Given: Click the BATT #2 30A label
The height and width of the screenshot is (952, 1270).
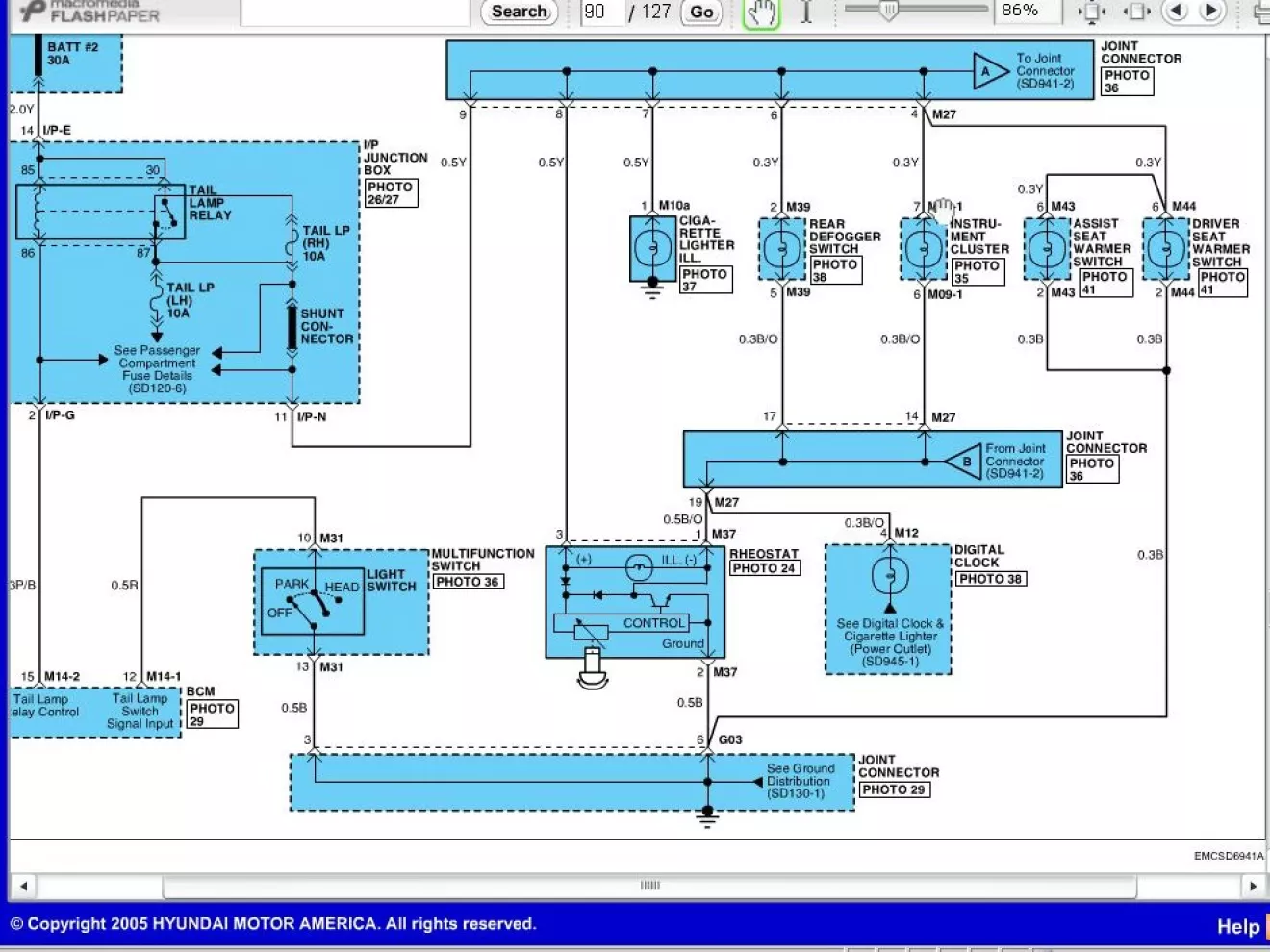Looking at the screenshot, I should point(72,53).
